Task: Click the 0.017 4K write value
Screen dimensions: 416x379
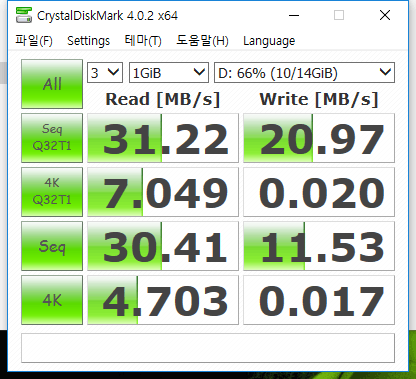Action: click(319, 300)
